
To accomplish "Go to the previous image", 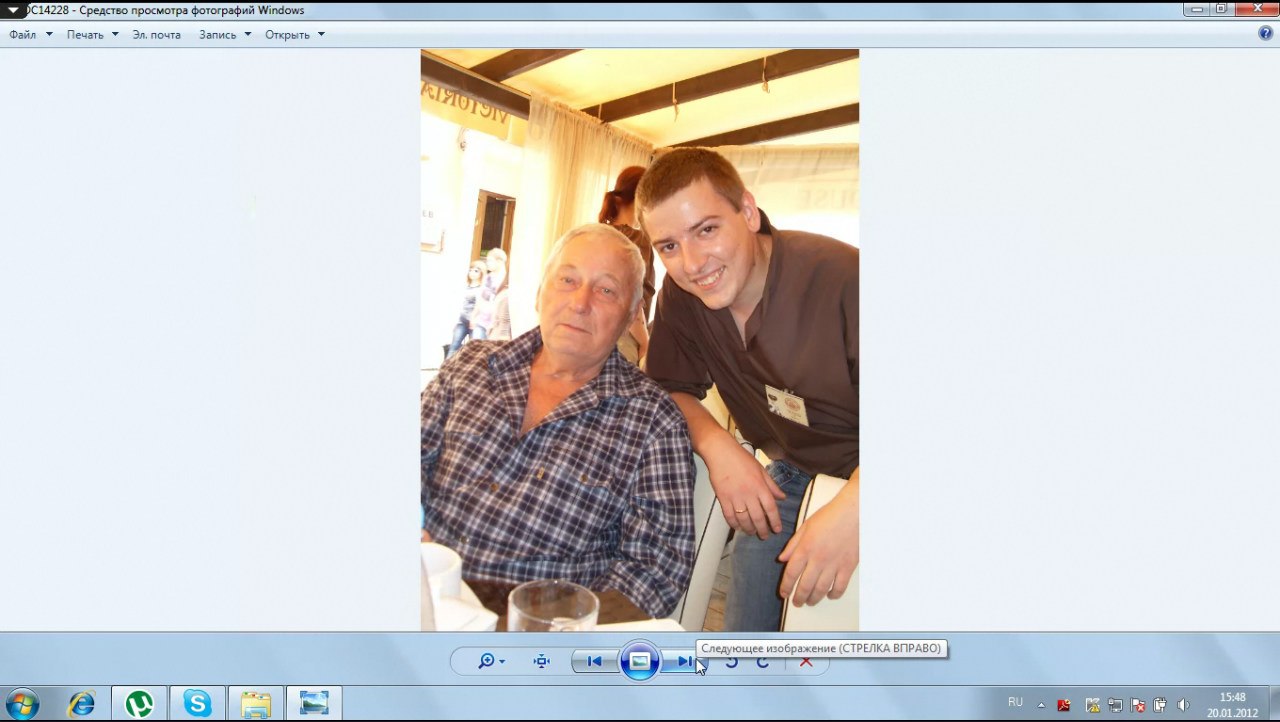I will (x=594, y=661).
